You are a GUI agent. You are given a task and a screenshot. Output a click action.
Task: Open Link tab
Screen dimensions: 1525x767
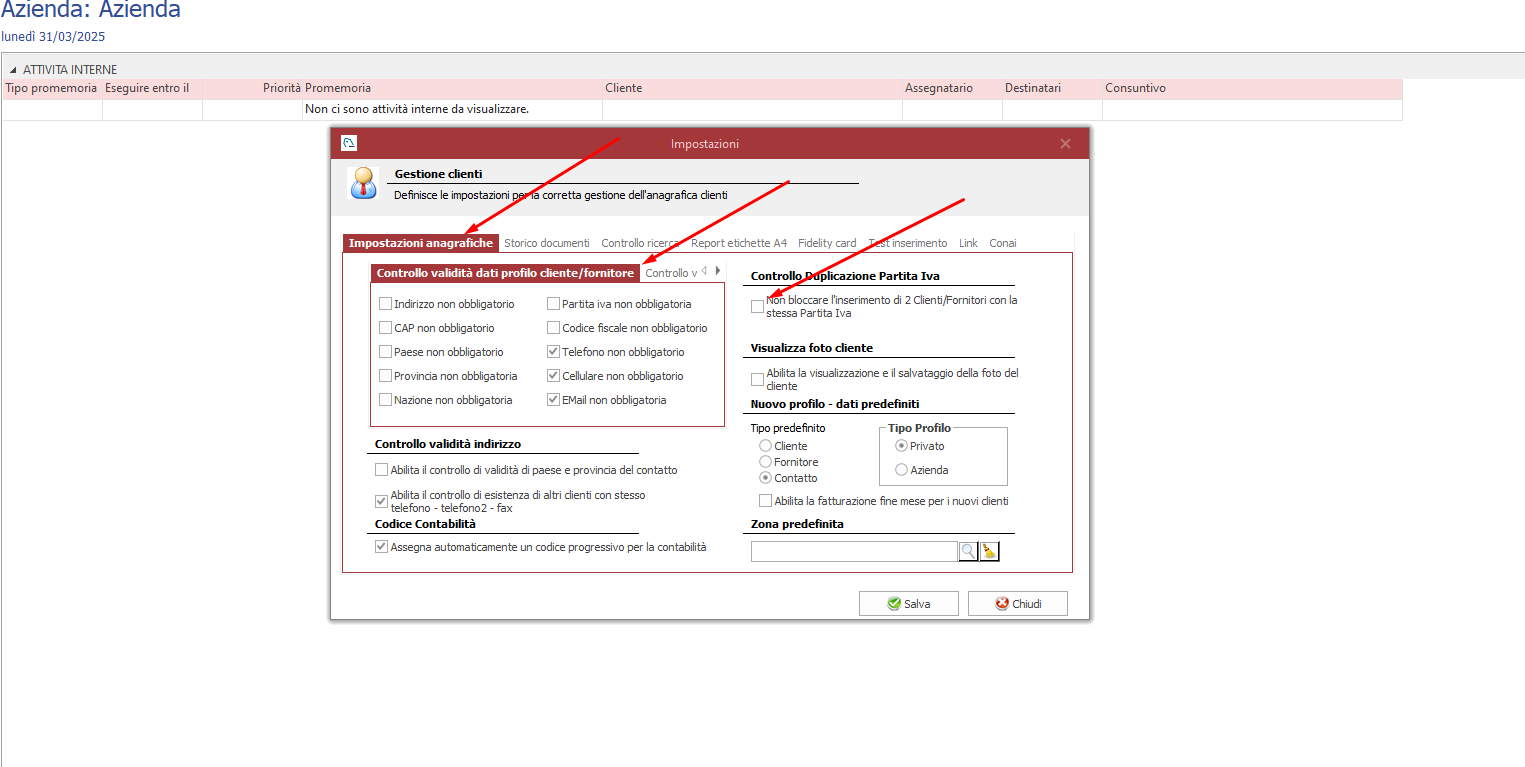[968, 243]
